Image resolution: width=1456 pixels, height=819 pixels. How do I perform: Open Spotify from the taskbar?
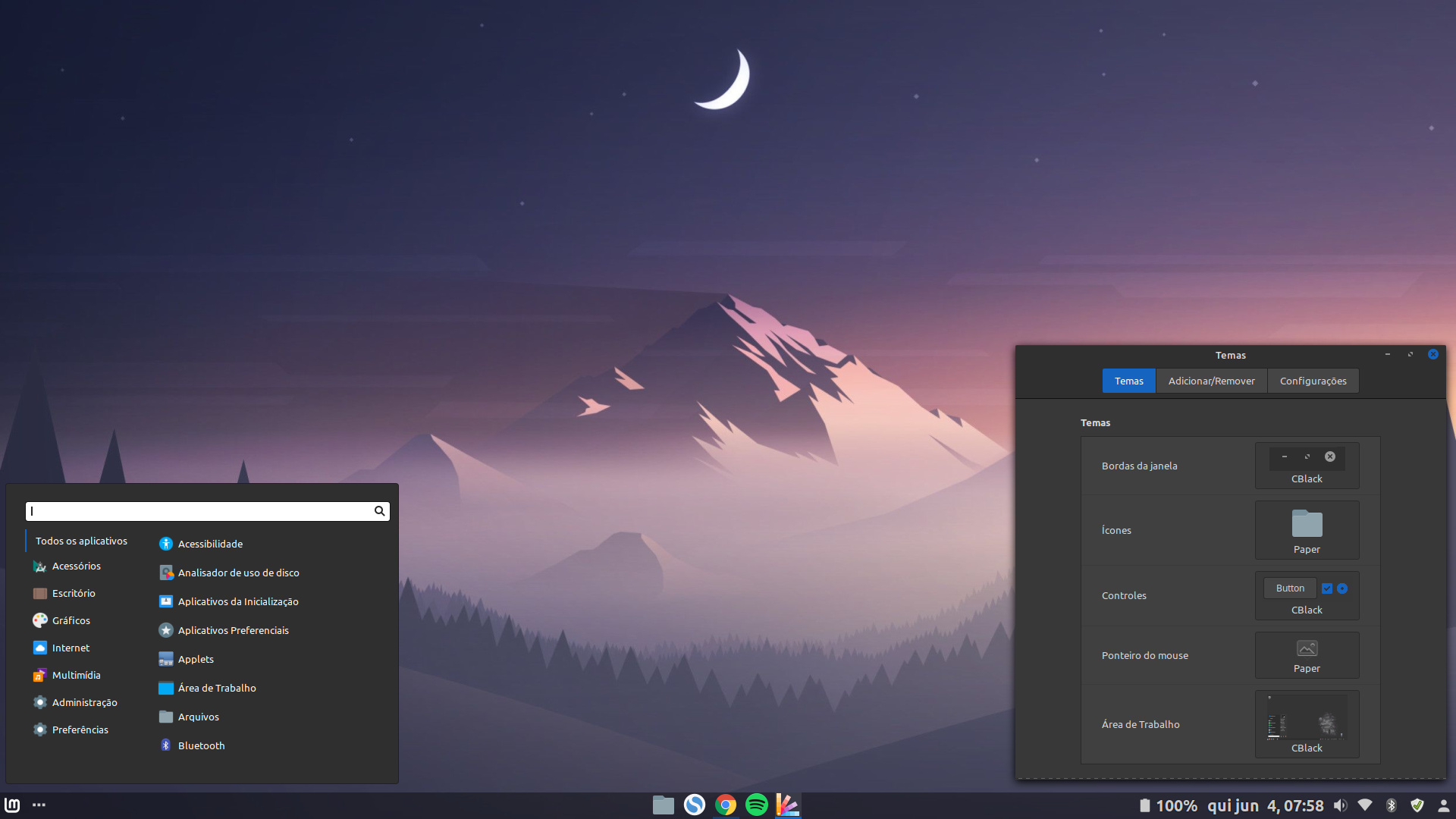point(756,805)
